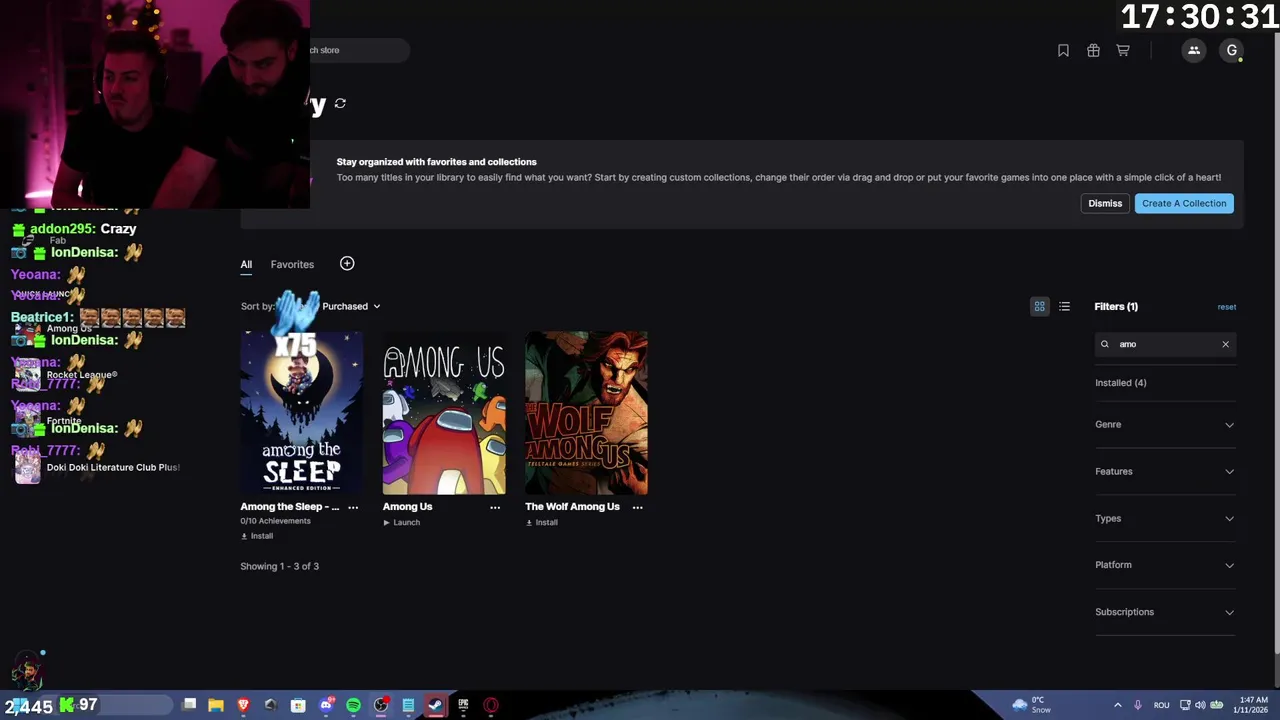
Task: Expand the Types filter section
Action: point(1165,518)
